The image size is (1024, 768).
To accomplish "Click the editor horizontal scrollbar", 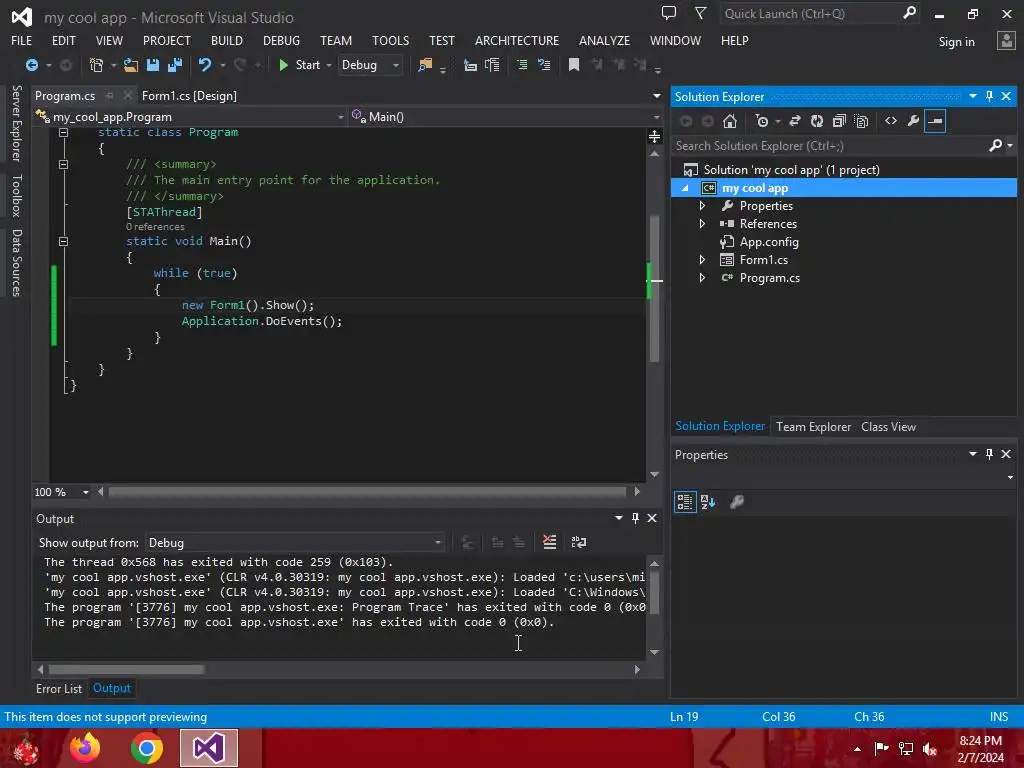I will pos(368,492).
